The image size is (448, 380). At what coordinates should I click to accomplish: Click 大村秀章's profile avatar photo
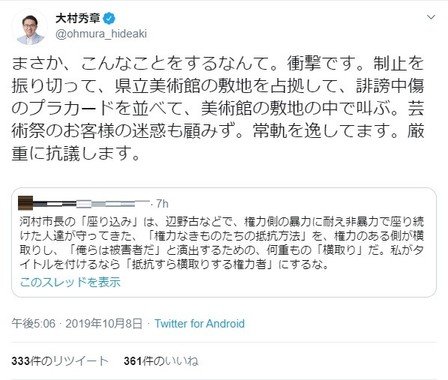[x=30, y=29]
